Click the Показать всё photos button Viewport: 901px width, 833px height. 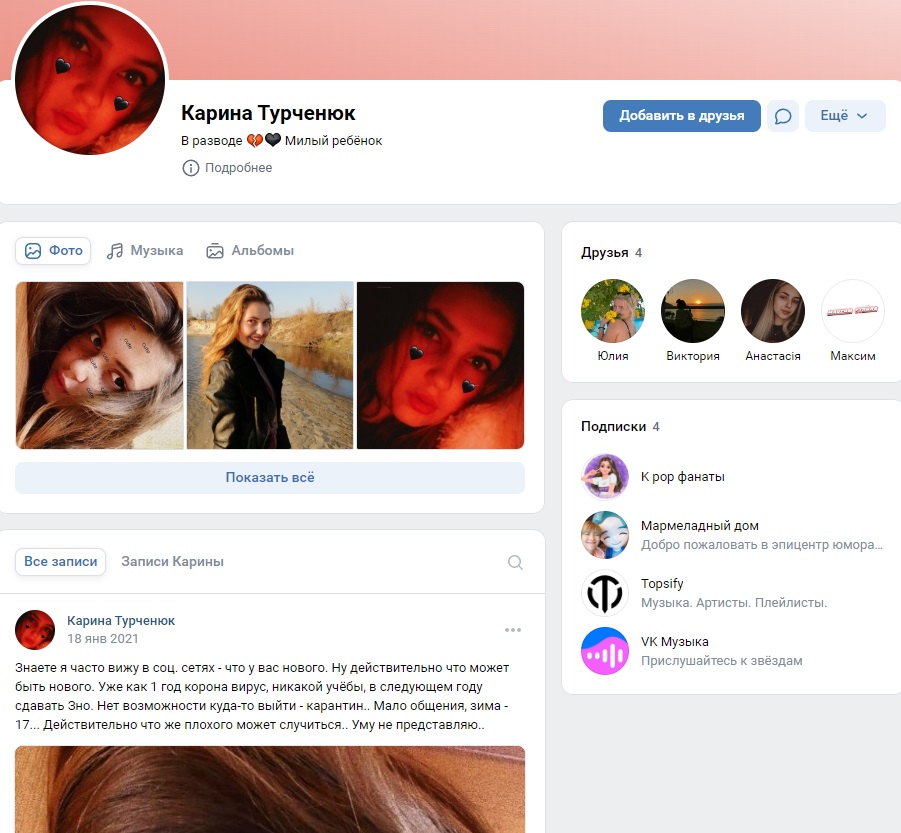pos(270,477)
